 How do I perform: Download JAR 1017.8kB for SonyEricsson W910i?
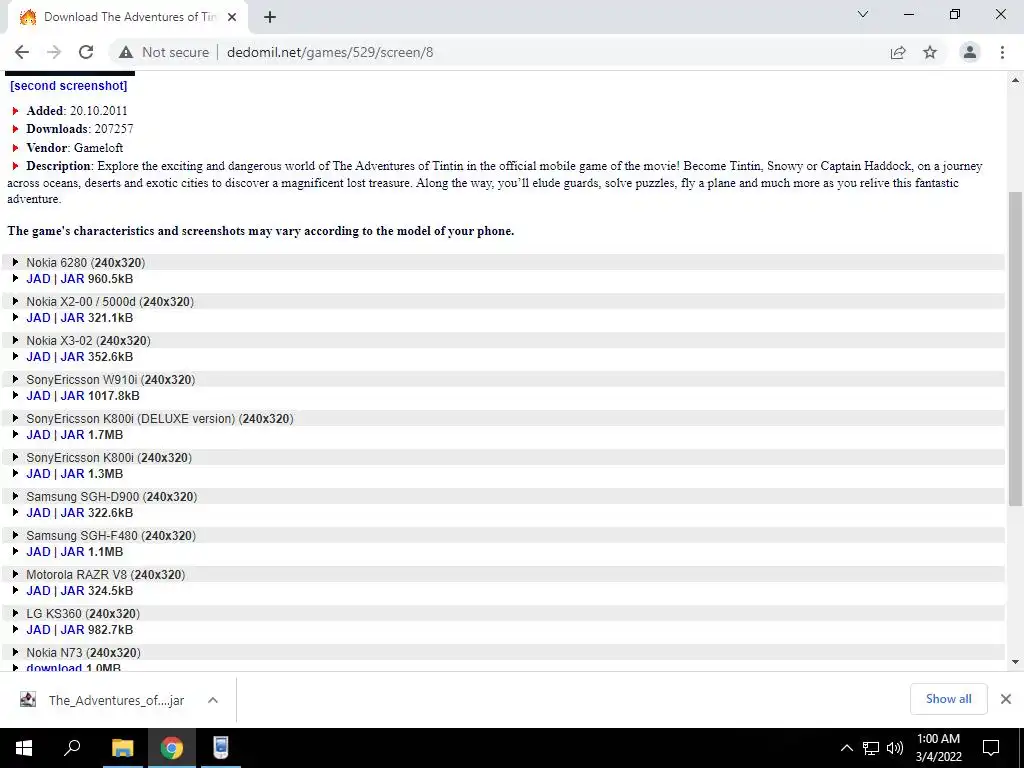[x=72, y=396]
